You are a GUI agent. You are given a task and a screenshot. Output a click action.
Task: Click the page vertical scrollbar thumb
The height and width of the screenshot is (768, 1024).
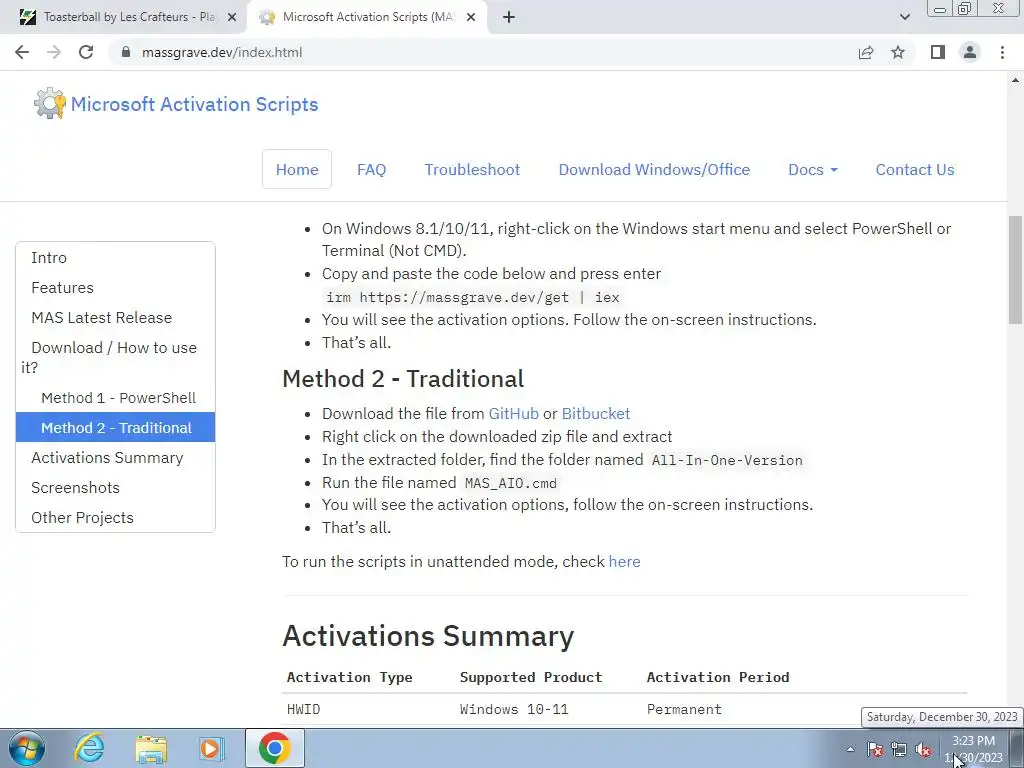(1015, 269)
